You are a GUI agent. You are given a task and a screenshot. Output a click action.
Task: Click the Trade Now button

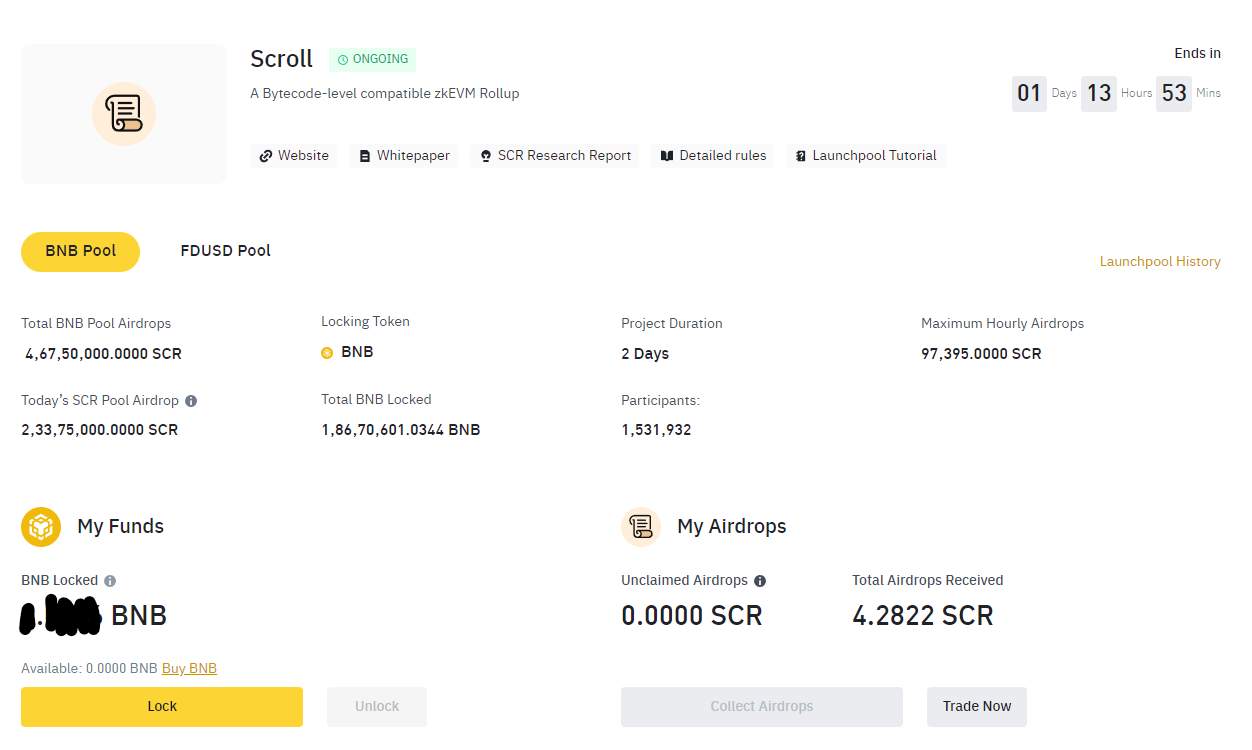tap(977, 707)
